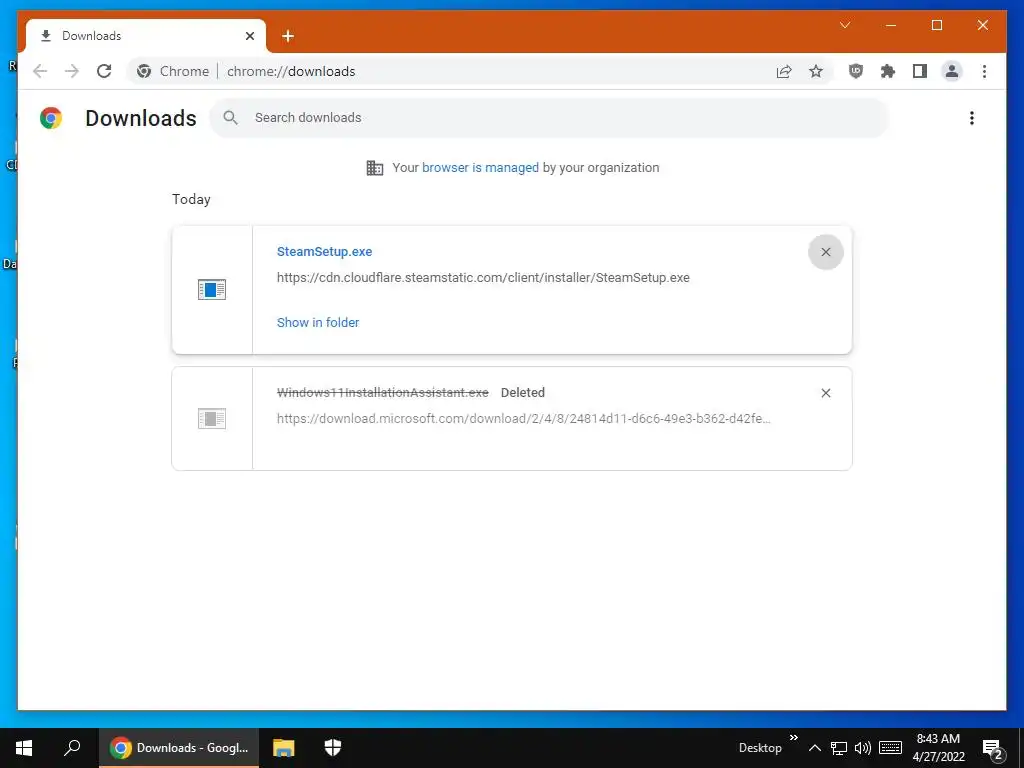
Task: Remove deleted Windows11InstallationAssistant.exe entry
Action: coord(825,392)
